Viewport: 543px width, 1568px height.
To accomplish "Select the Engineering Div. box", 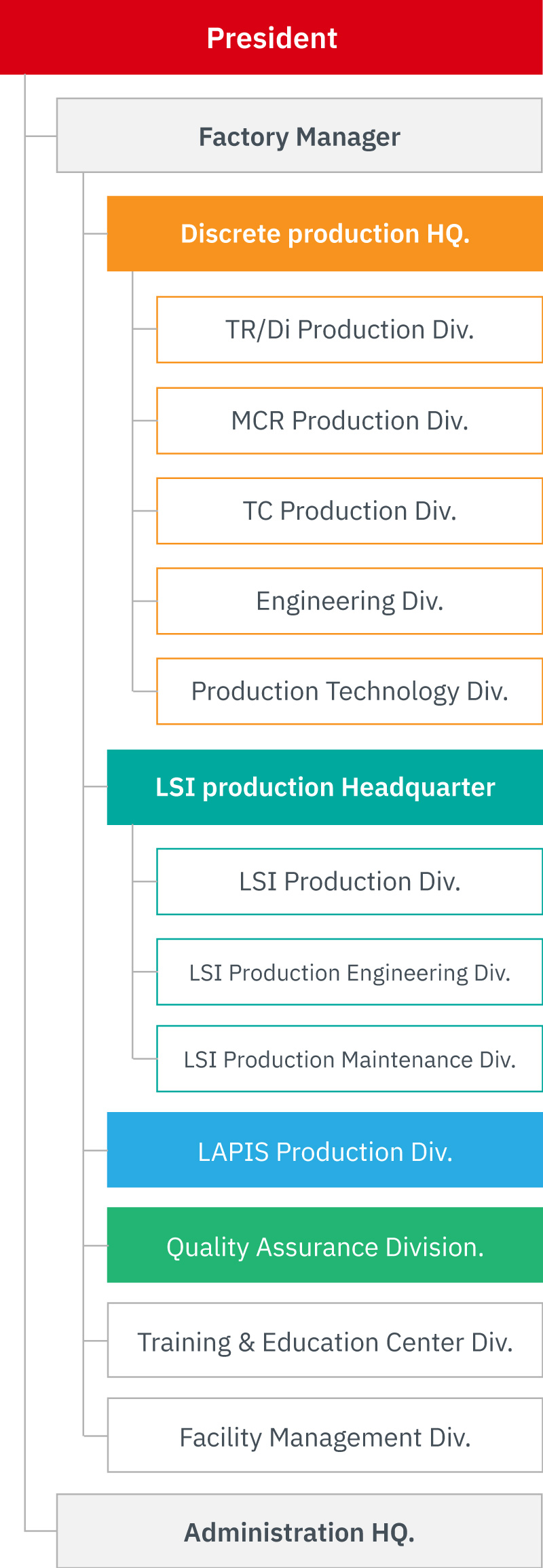I will (350, 601).
